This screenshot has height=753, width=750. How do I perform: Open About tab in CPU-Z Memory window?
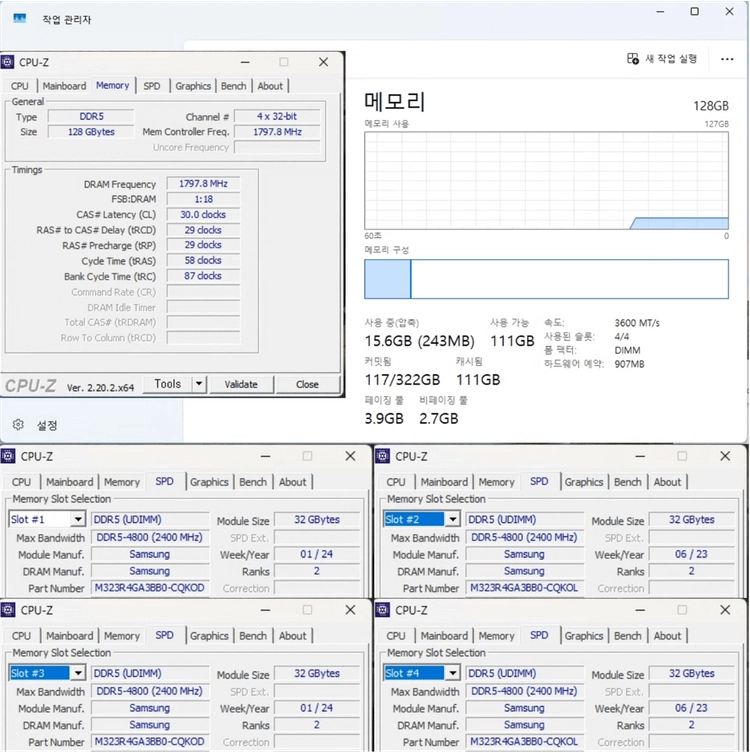point(270,86)
